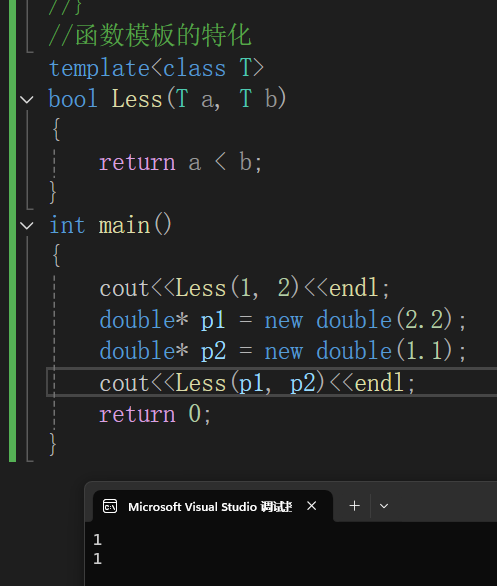Click the line declaring p2 as new double(1.1)
497x586 pixels.
283,351
